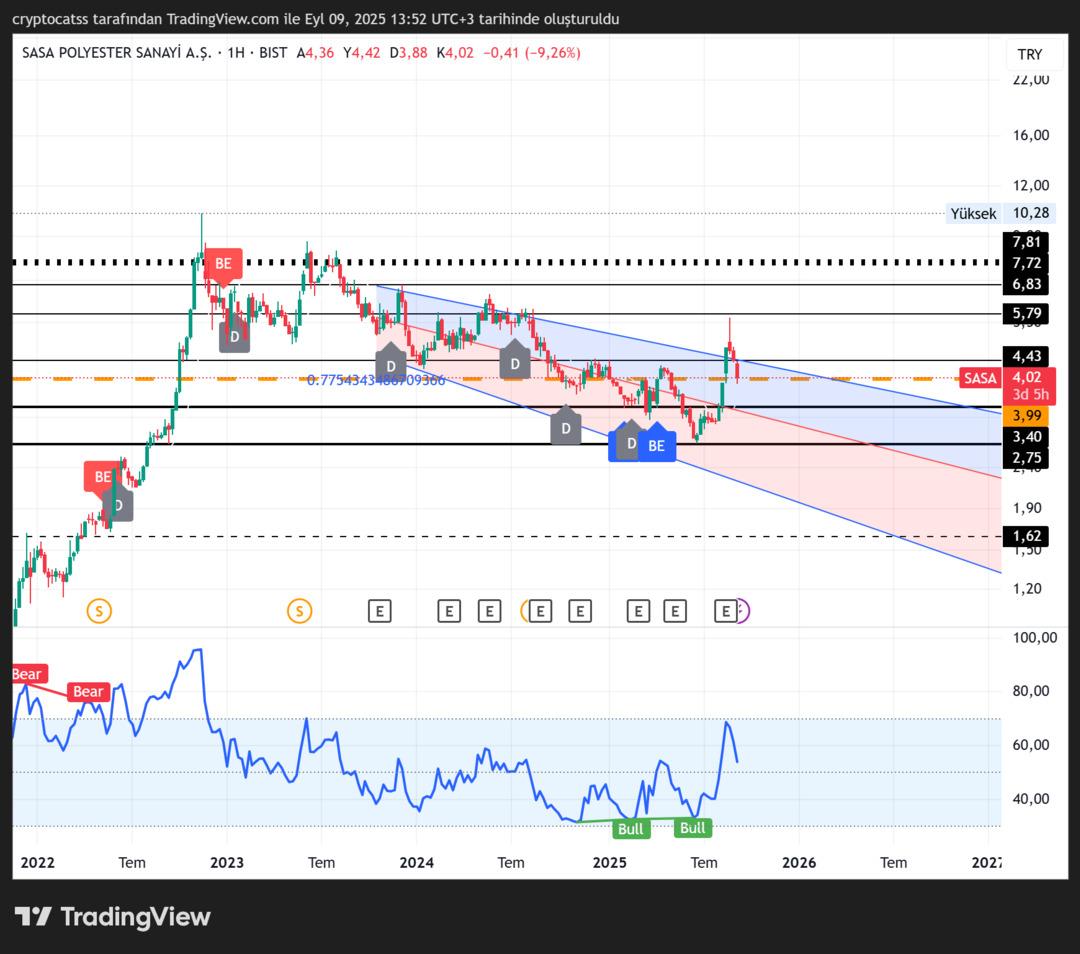Viewport: 1080px width, 954px height.
Task: Click the BIST exchange label
Action: (x=273, y=53)
